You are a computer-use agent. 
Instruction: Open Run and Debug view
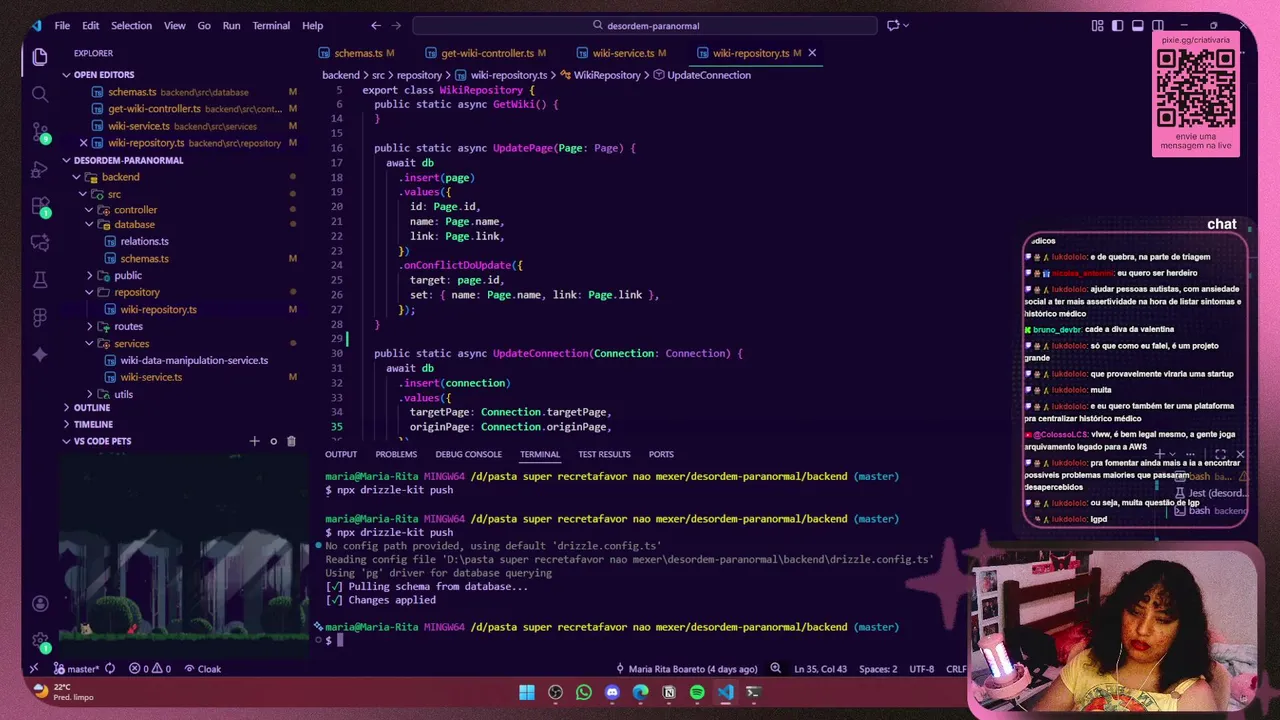(40, 169)
